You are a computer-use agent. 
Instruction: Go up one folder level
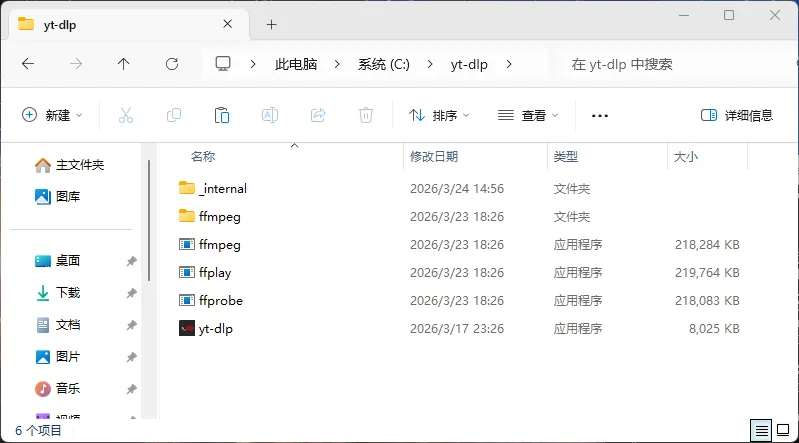(x=123, y=64)
